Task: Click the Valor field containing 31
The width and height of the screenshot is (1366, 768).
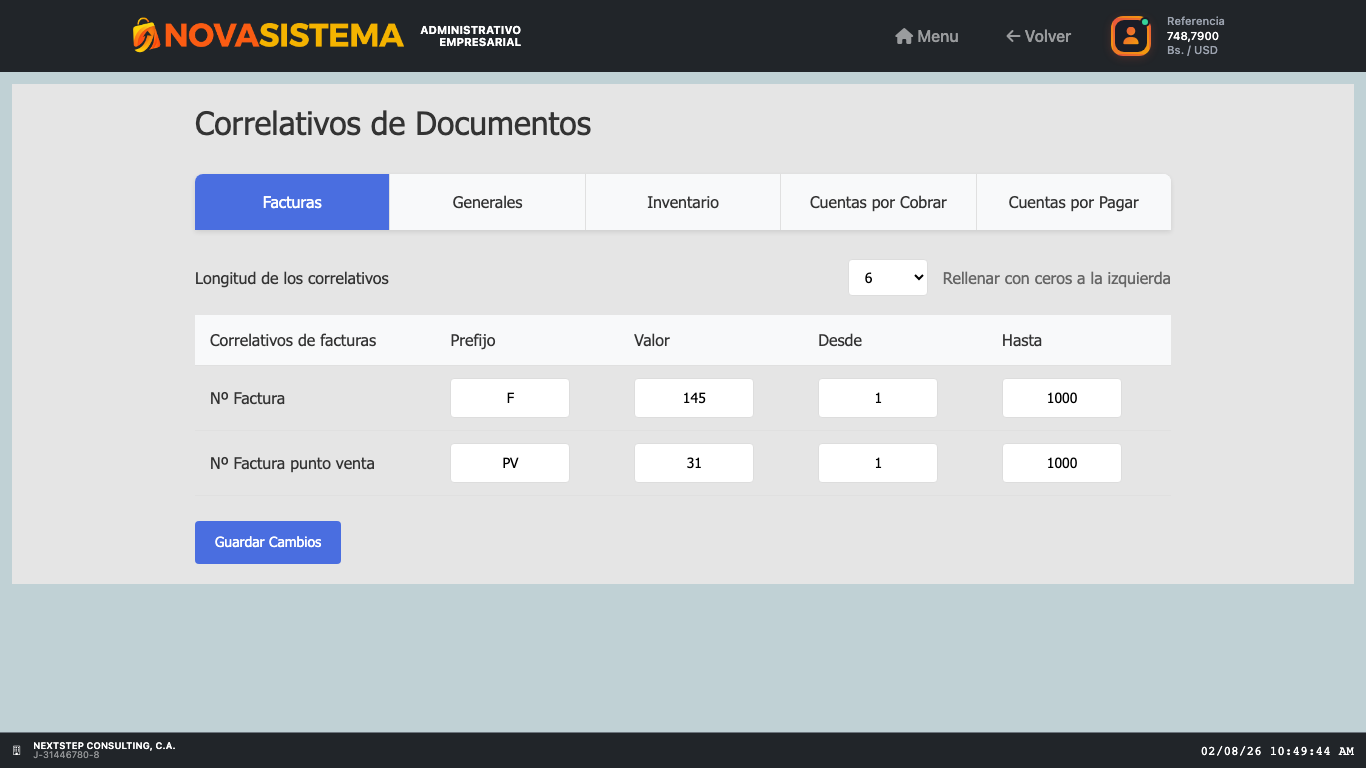Action: click(694, 463)
